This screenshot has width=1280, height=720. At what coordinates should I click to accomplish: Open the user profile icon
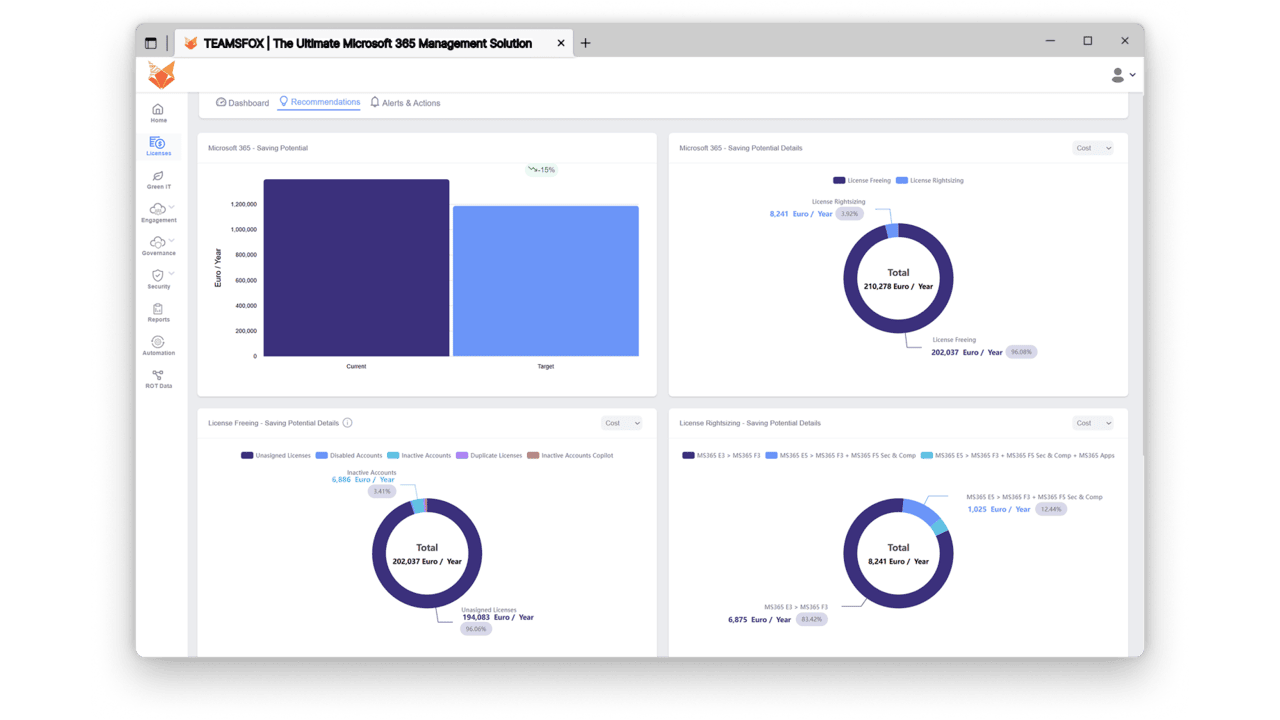pos(1118,75)
